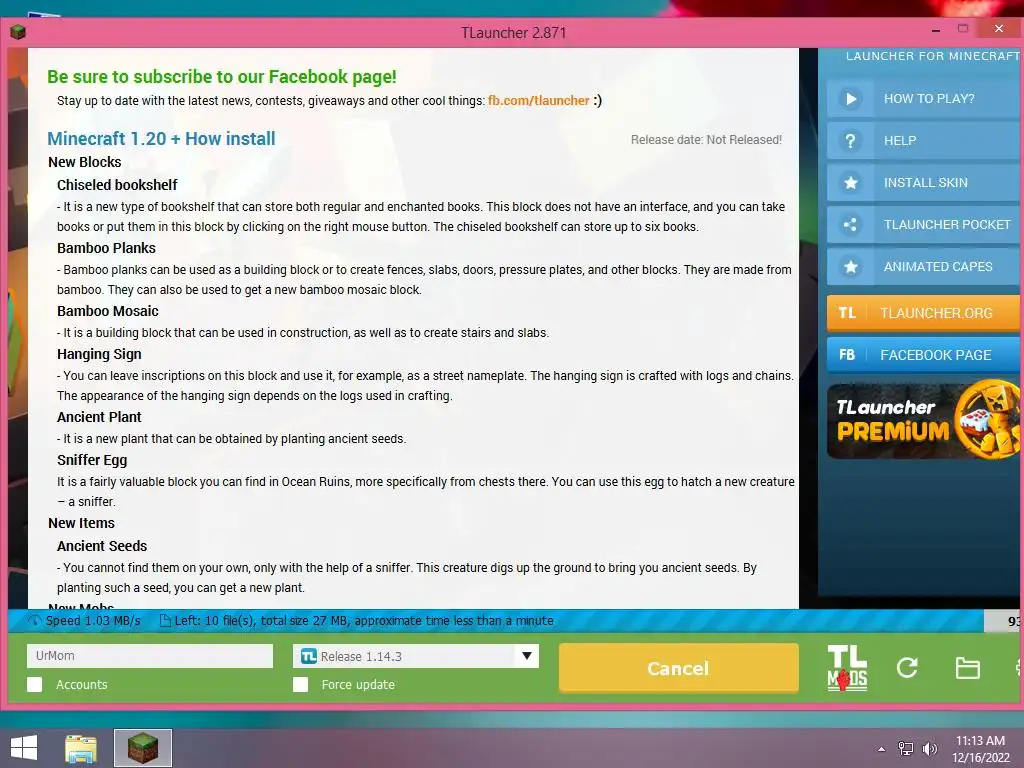Open How To Play? menu item
Image resolution: width=1024 pixels, height=768 pixels.
924,99
